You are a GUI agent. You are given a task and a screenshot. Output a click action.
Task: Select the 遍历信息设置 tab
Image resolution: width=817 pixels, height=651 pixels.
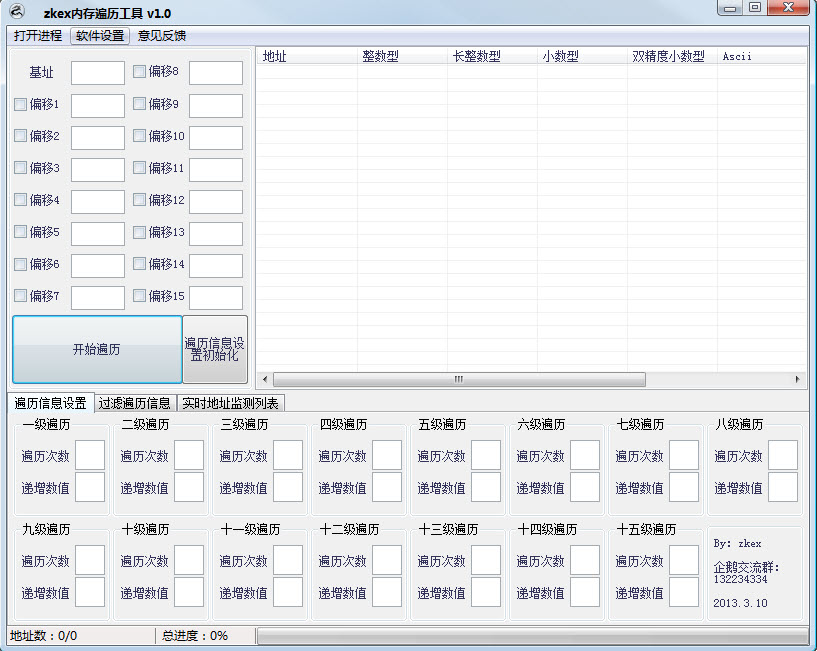50,404
